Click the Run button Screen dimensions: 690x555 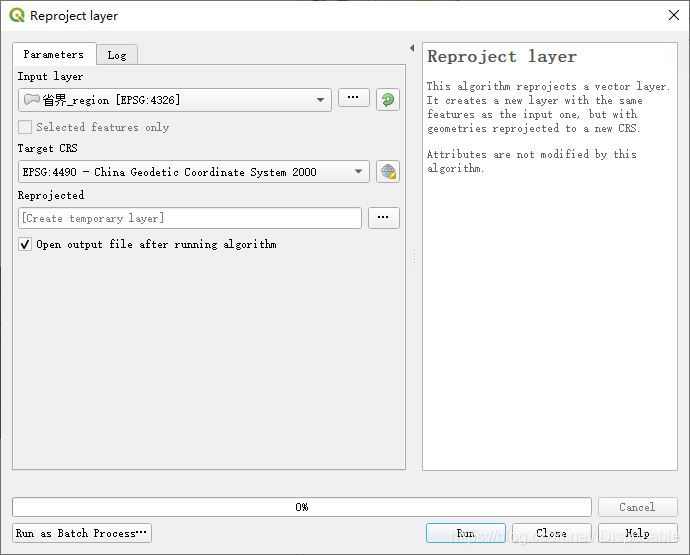click(x=466, y=533)
